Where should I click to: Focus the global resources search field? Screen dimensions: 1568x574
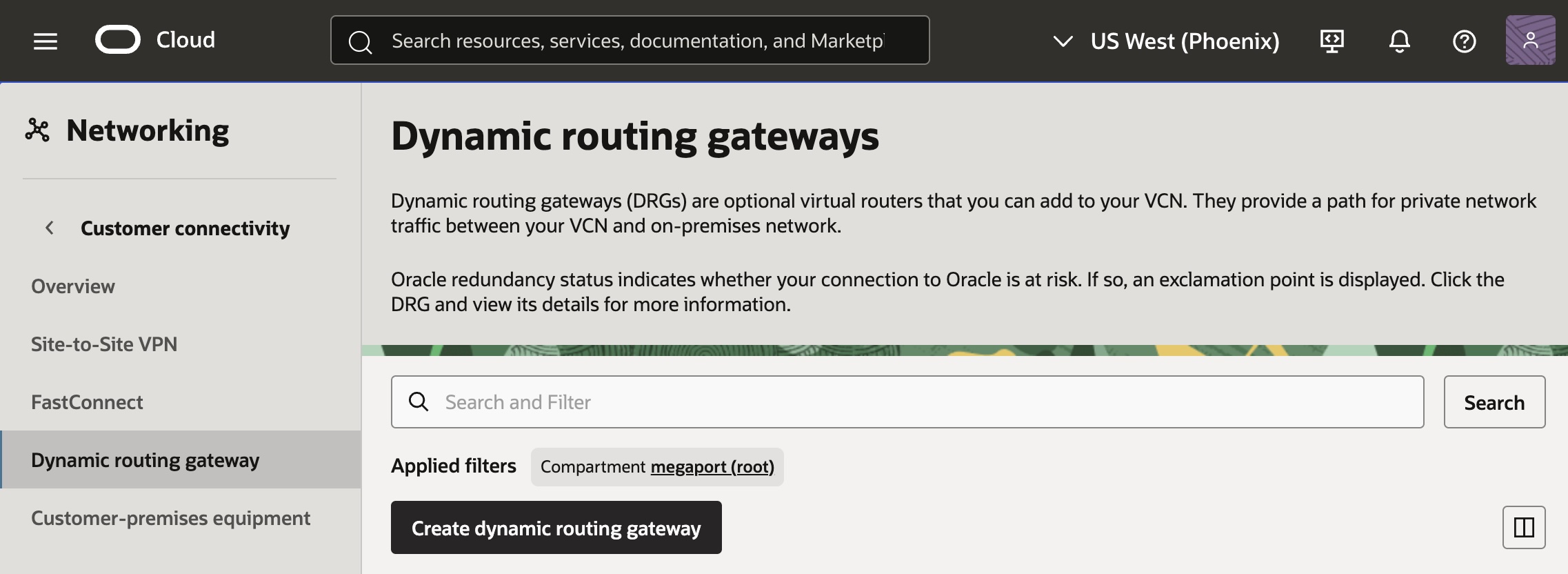coord(630,41)
